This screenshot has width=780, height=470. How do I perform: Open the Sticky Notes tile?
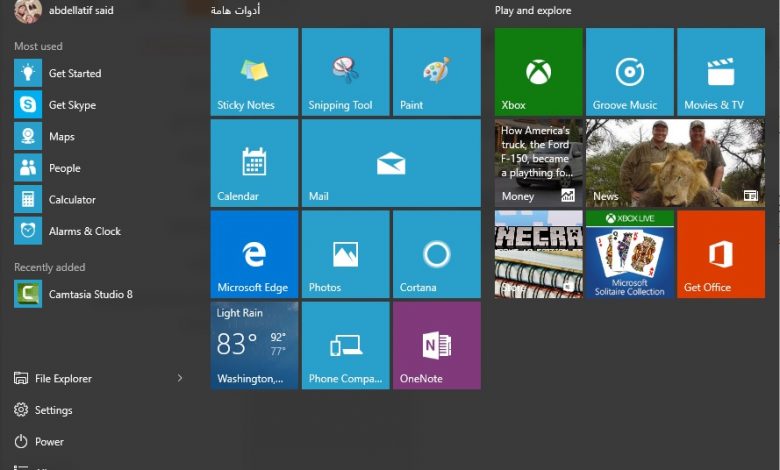(x=254, y=72)
